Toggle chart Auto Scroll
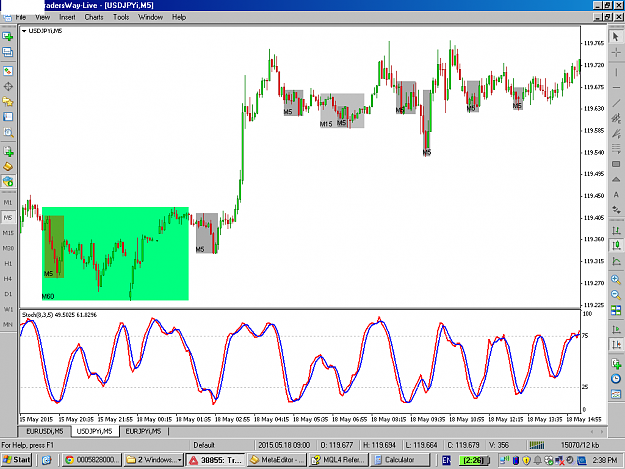 click(616, 329)
